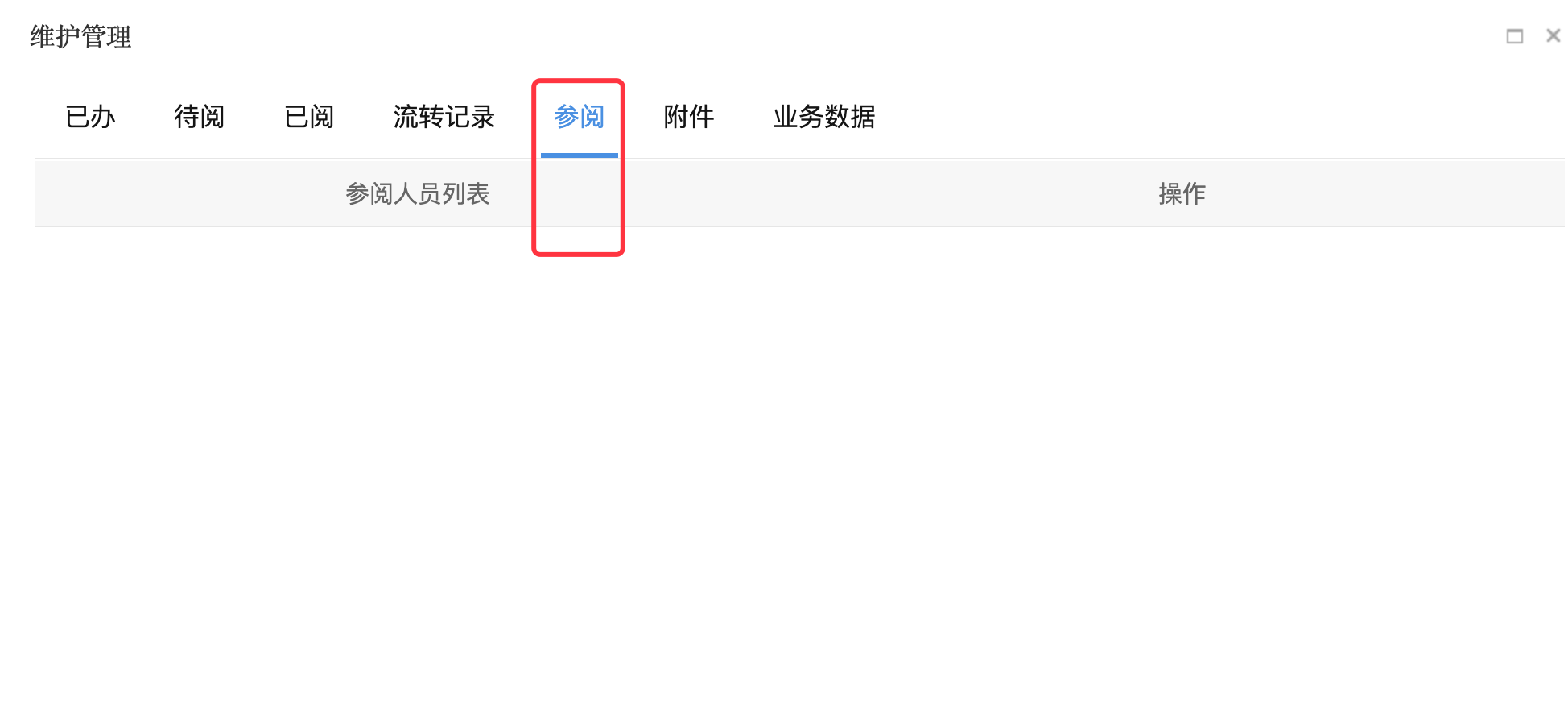Maximize the 维护管理 dialog window
Image resolution: width=1568 pixels, height=704 pixels.
[1515, 36]
